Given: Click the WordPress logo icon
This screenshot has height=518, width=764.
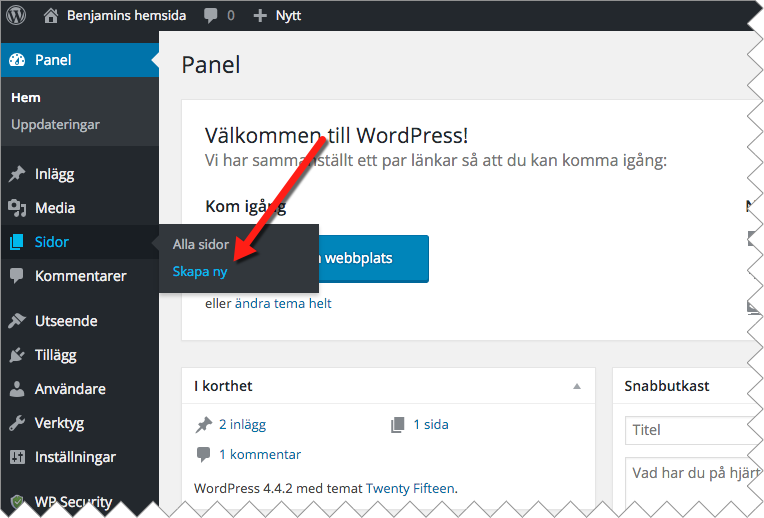Looking at the screenshot, I should [16, 15].
